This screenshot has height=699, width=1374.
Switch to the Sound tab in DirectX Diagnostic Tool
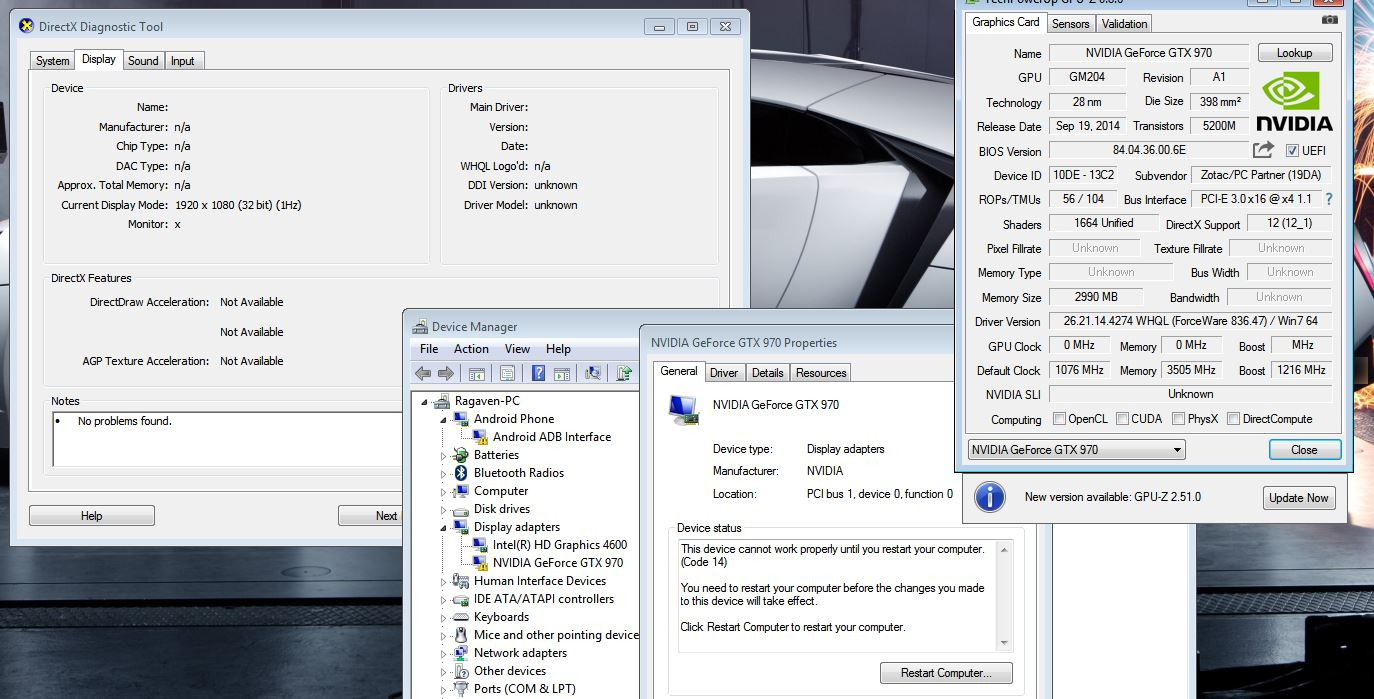(x=143, y=61)
